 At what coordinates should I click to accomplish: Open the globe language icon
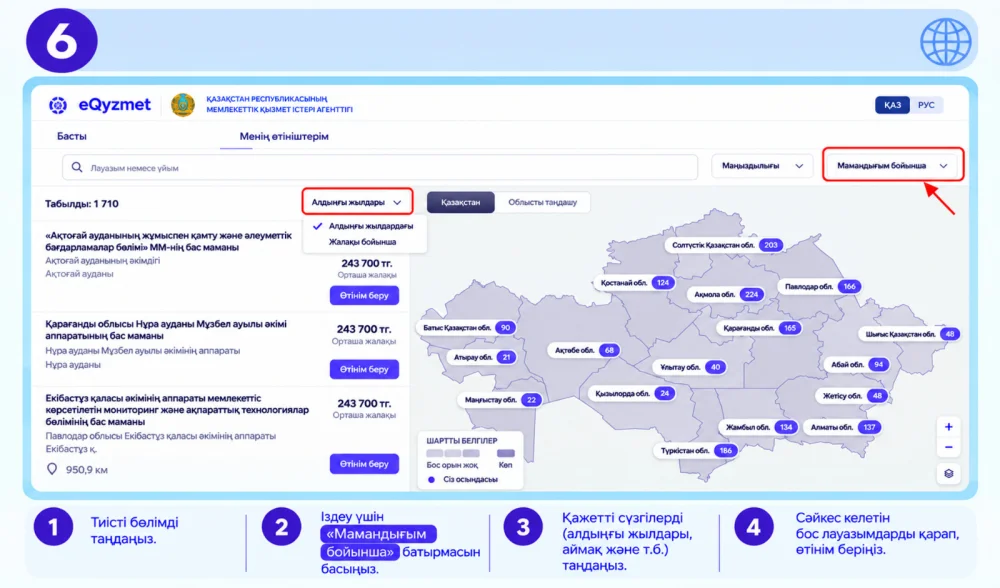[x=945, y=42]
